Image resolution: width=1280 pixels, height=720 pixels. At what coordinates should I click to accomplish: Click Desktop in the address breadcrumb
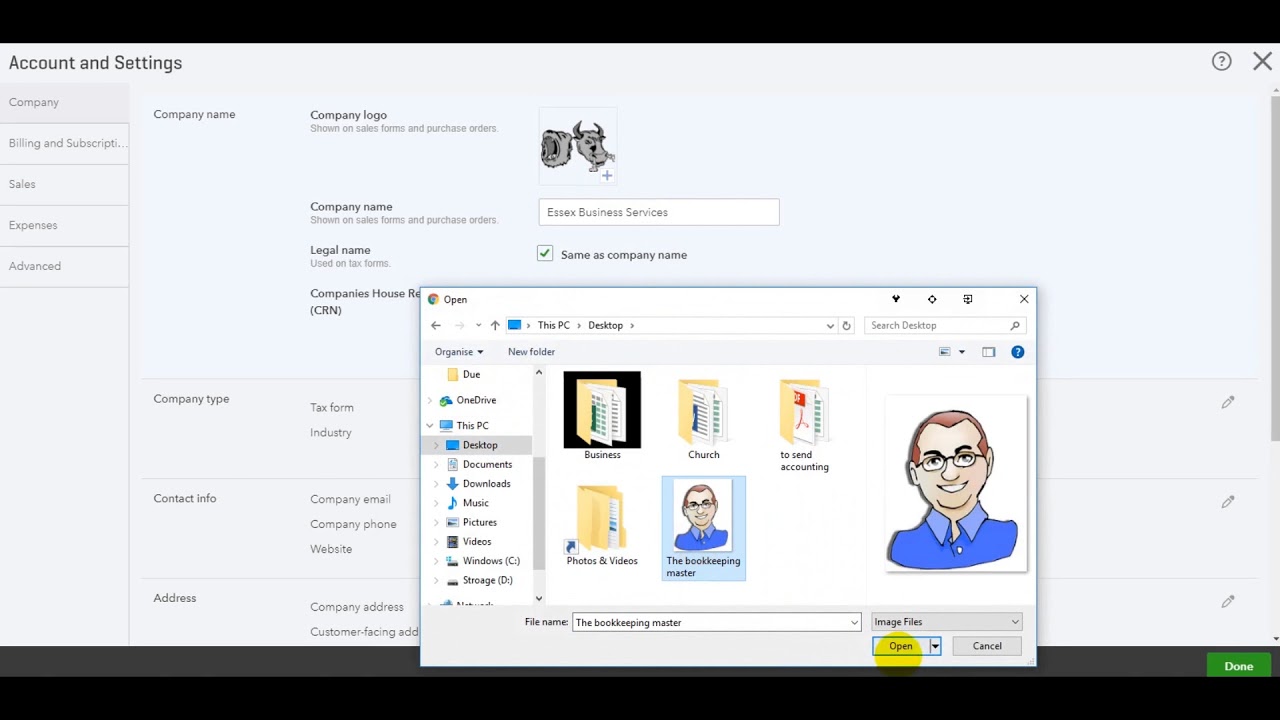605,325
